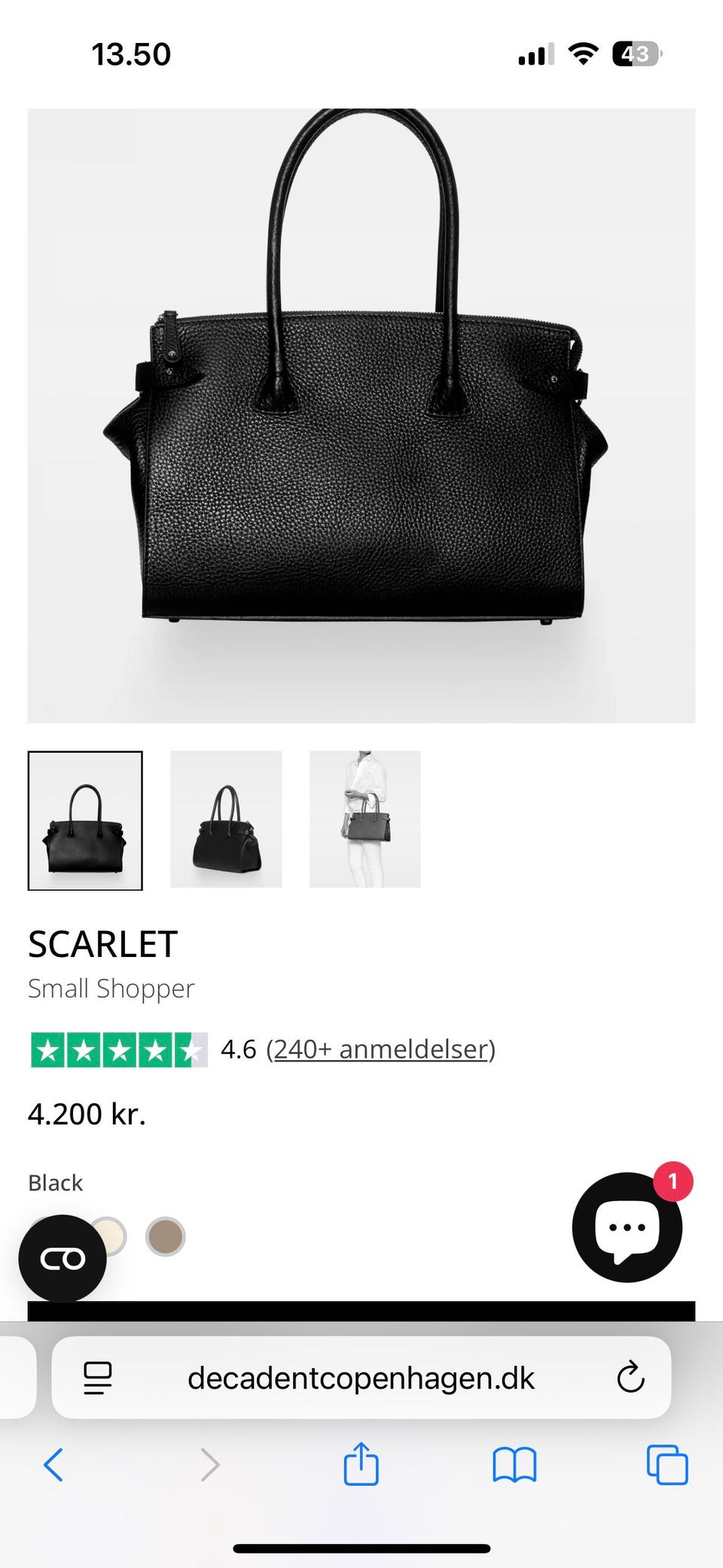The width and height of the screenshot is (723, 1568).
Task: Open the Safari share sheet icon
Action: 361,1463
